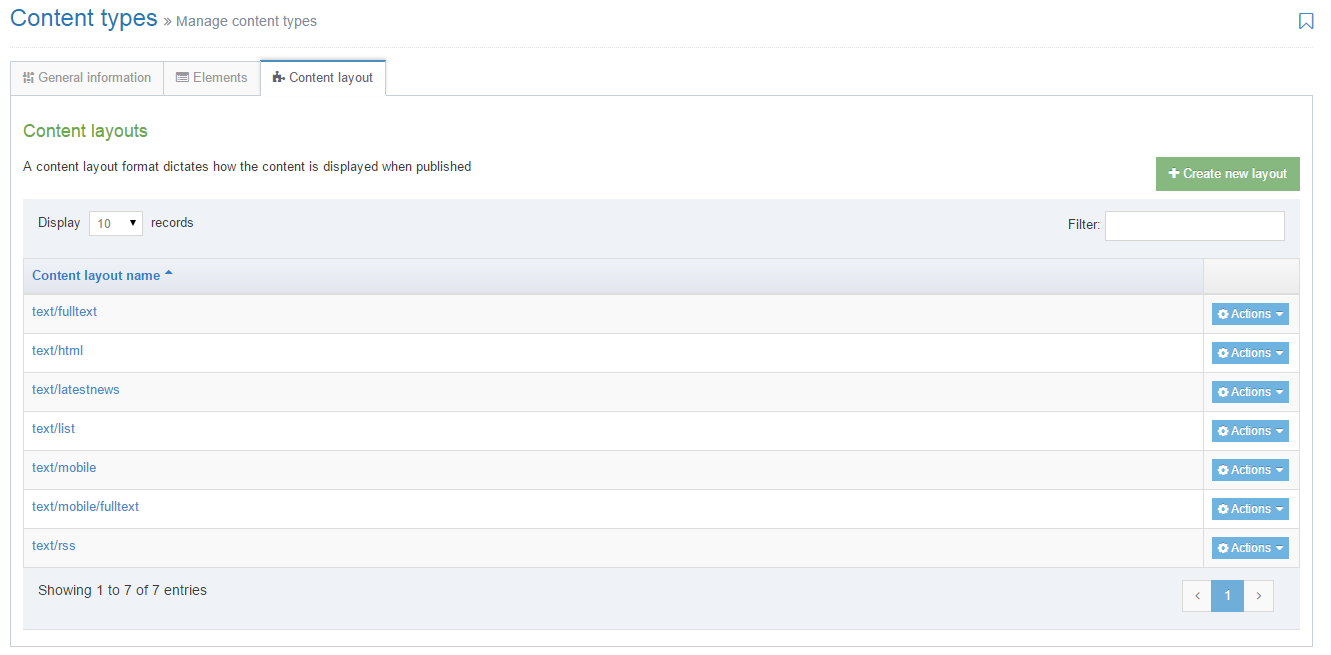The height and width of the screenshot is (655, 1331).
Task: Click the Create new layout button
Action: coord(1227,173)
